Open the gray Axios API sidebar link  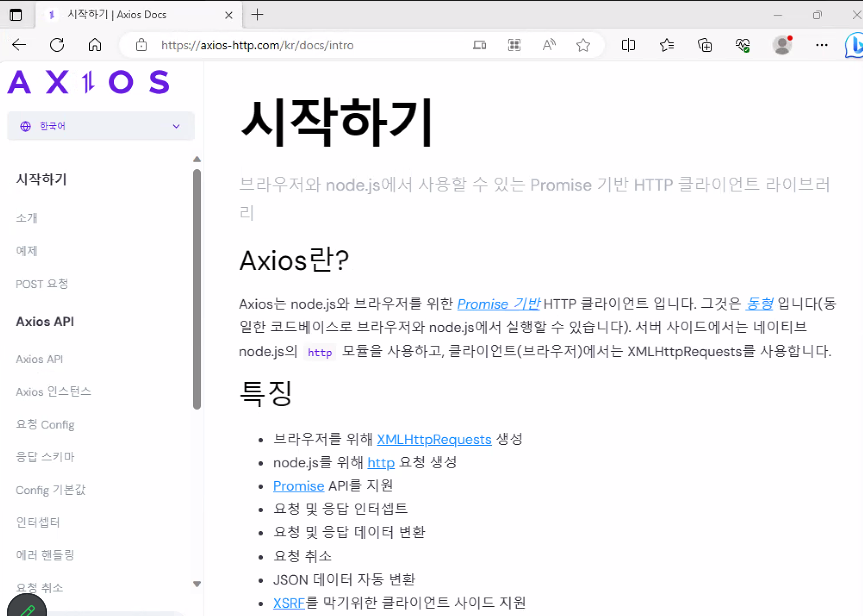click(x=39, y=359)
